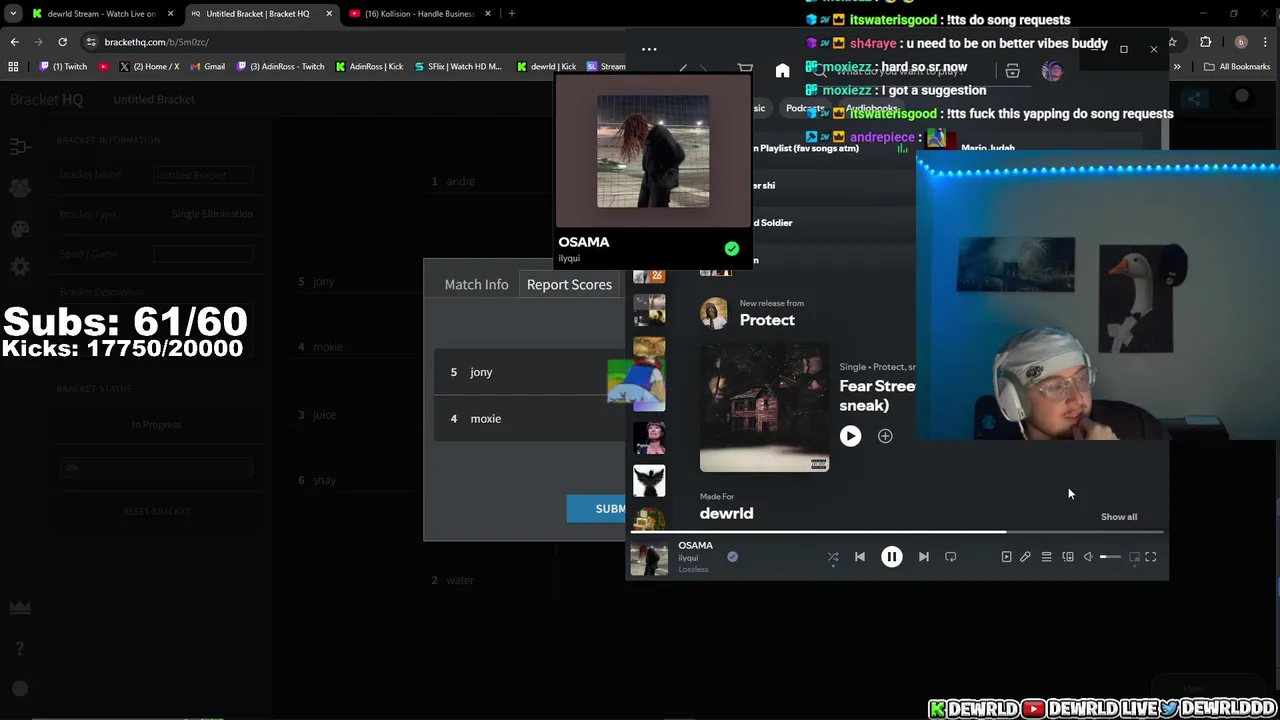This screenshot has width=1280, height=720.
Task: Mute Spotify with the speaker icon
Action: tap(1088, 557)
